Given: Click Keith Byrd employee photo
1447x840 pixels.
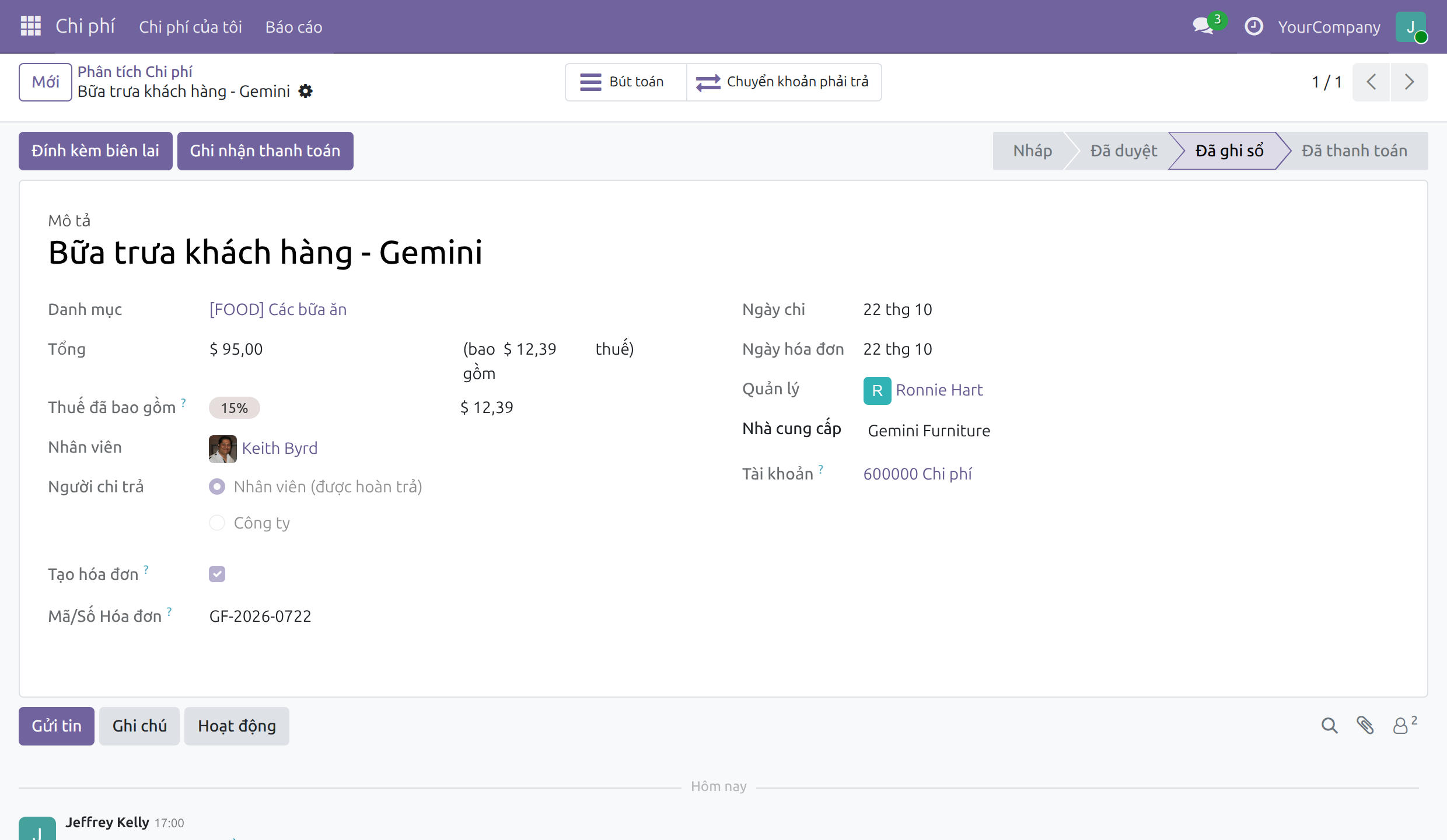Looking at the screenshot, I should pyautogui.click(x=222, y=449).
